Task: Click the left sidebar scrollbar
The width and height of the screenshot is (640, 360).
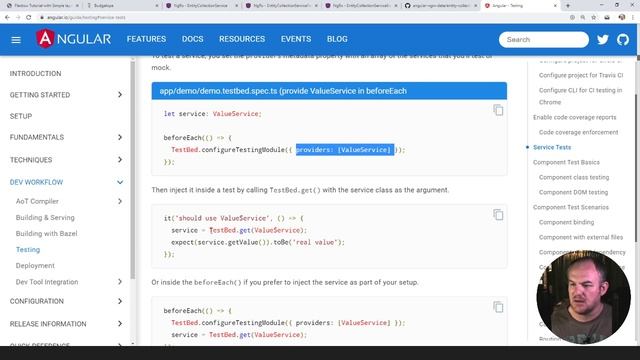Action: 133,170
